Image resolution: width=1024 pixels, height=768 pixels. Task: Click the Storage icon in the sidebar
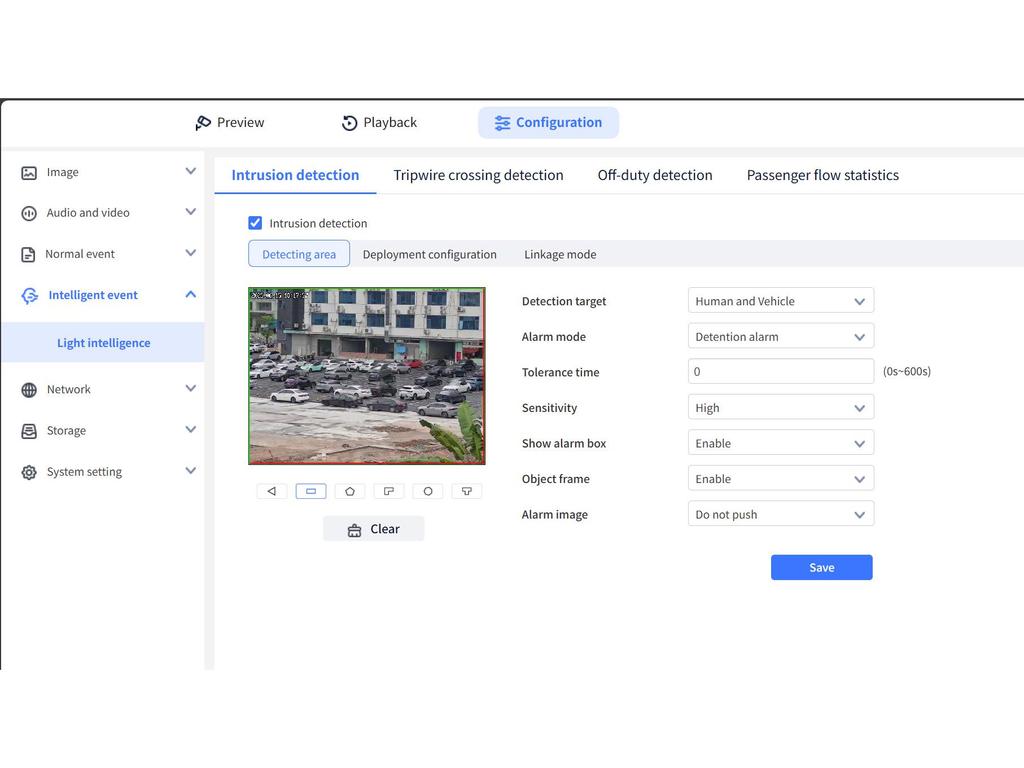pyautogui.click(x=29, y=431)
